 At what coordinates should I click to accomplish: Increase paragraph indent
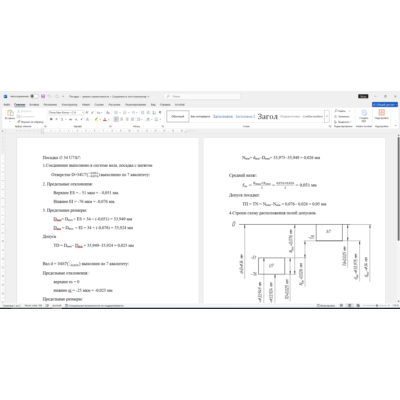[148, 113]
